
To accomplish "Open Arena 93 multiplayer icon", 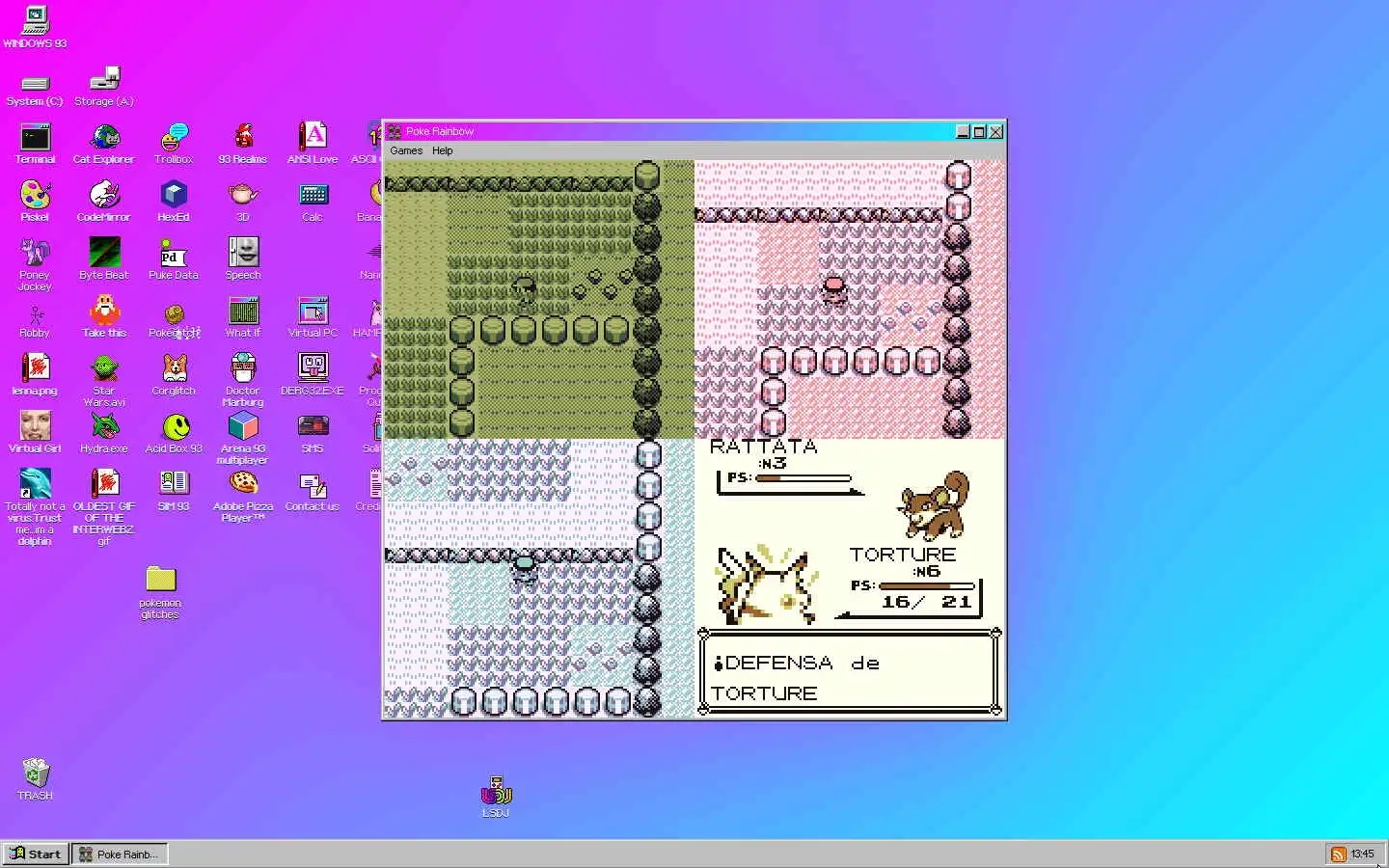I will 243,439.
